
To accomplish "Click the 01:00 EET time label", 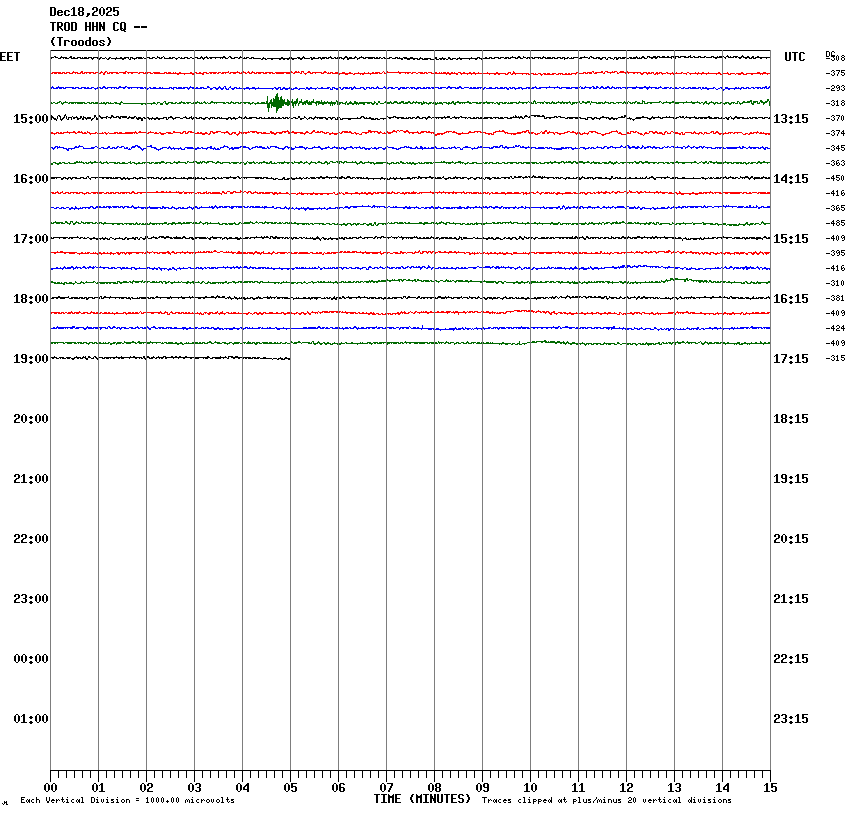I will 30,719.
